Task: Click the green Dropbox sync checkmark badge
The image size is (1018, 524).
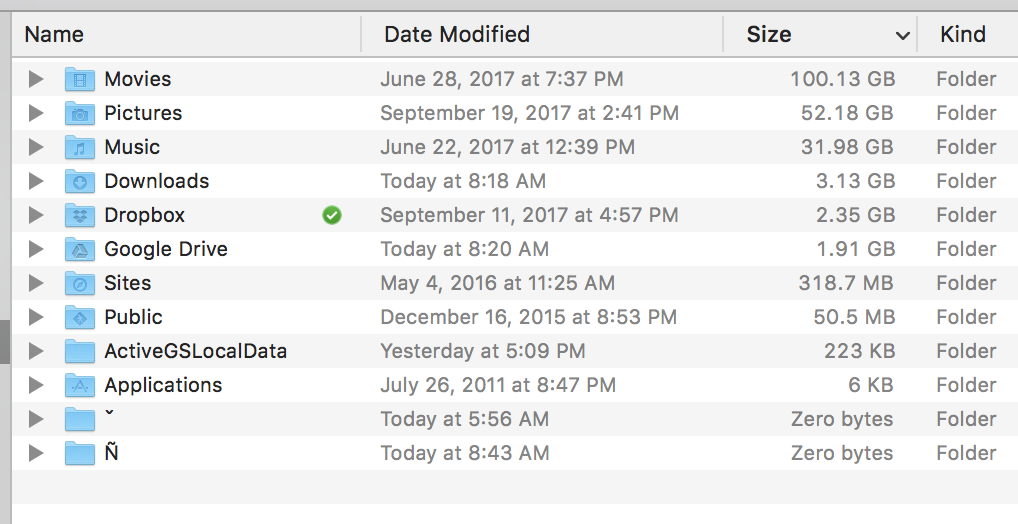Action: pyautogui.click(x=332, y=215)
